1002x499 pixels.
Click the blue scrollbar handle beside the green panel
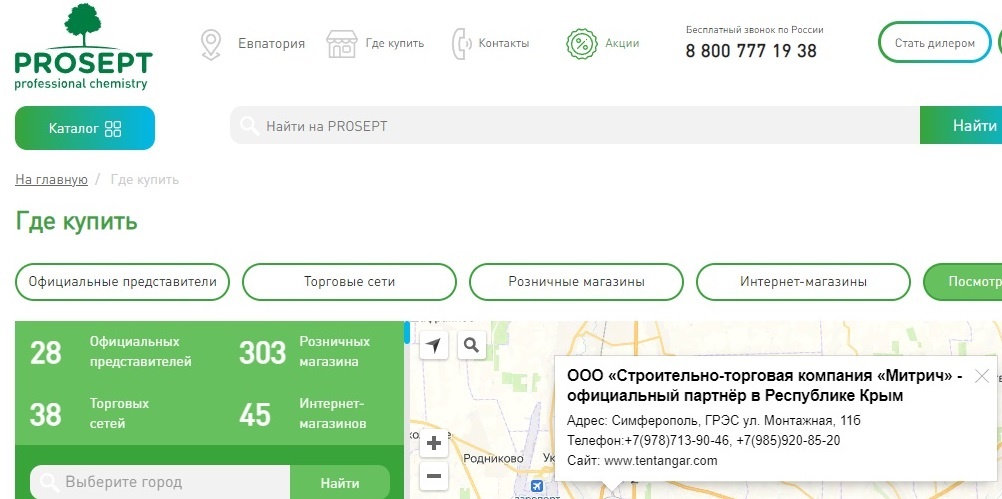click(x=407, y=333)
